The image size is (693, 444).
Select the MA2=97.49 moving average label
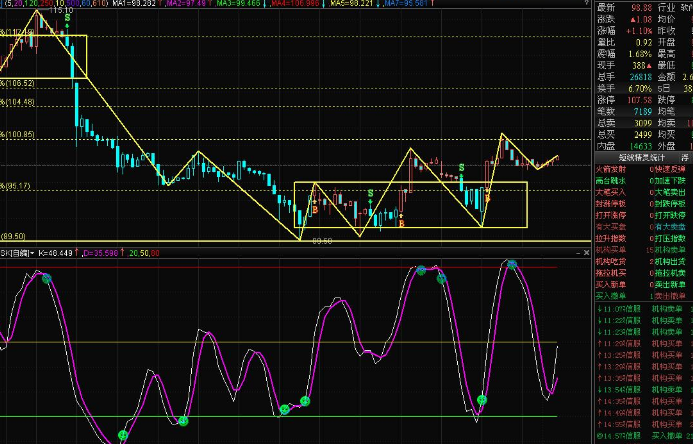pos(186,3)
